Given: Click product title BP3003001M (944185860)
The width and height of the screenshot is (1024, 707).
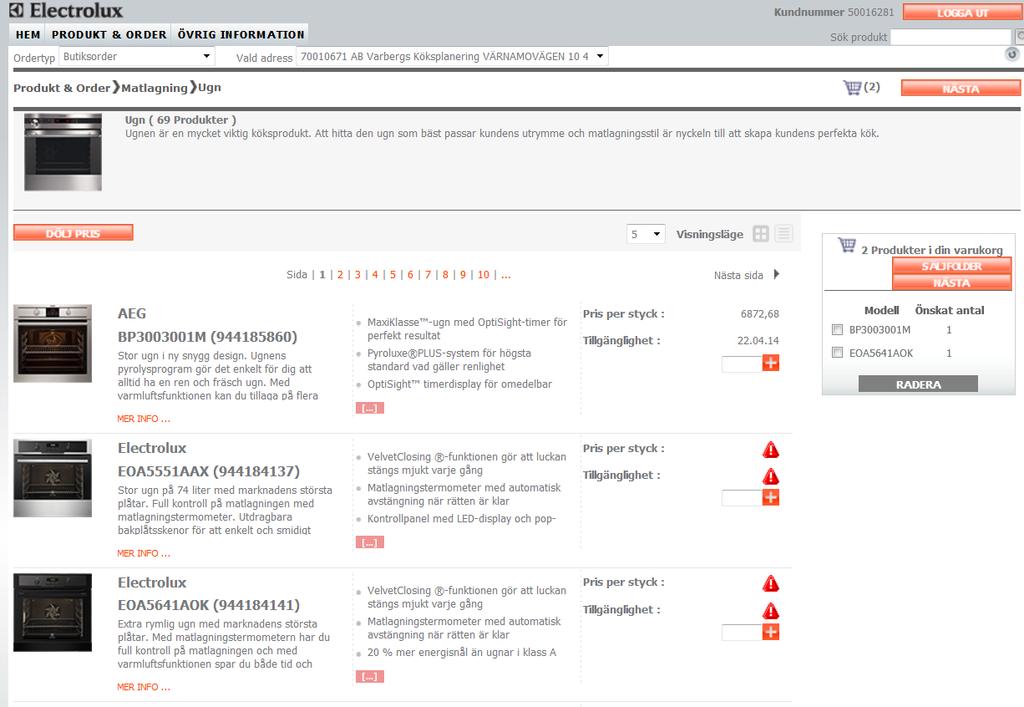Looking at the screenshot, I should tap(207, 337).
